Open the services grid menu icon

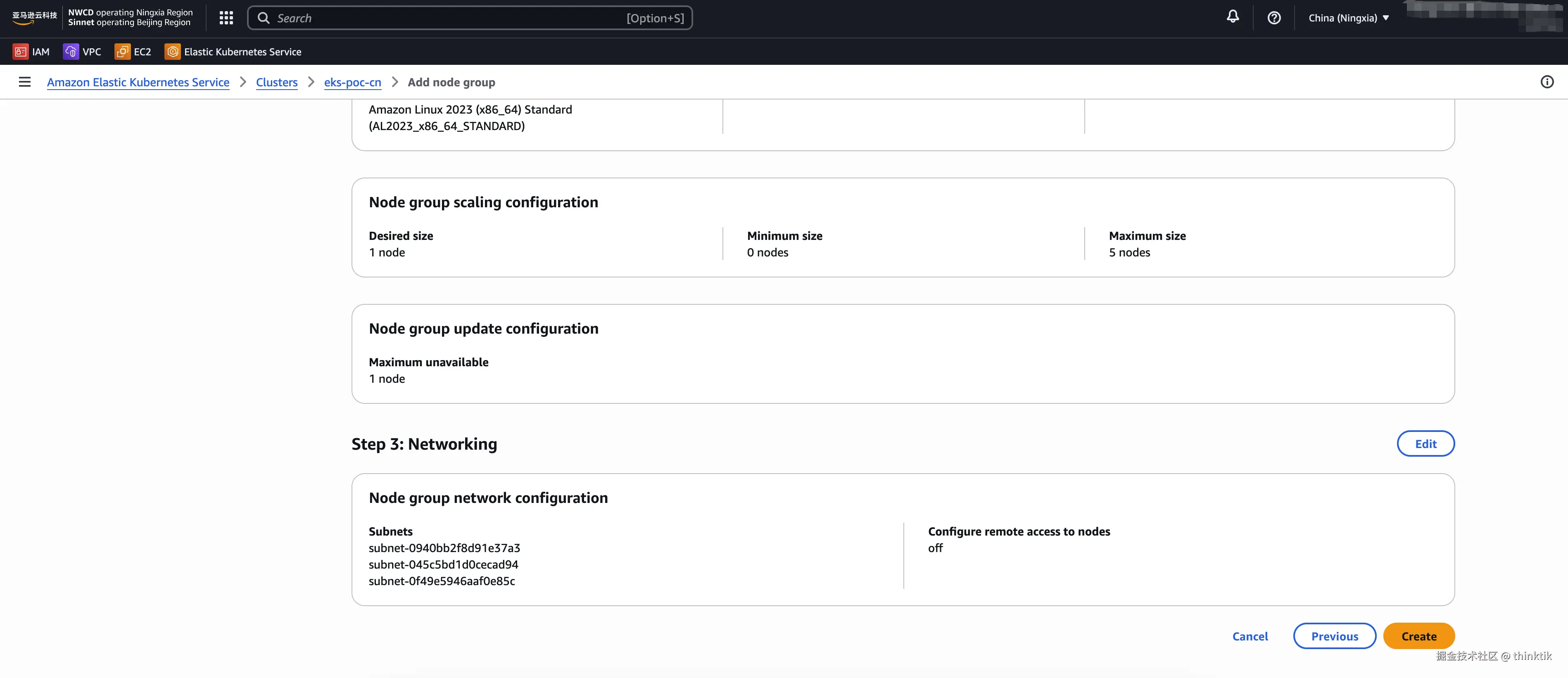[x=226, y=18]
